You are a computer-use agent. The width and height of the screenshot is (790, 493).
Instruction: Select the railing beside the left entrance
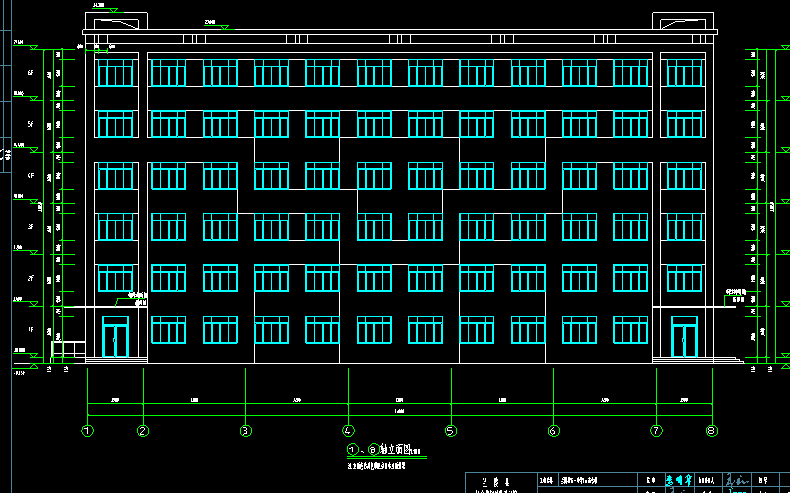point(68,350)
